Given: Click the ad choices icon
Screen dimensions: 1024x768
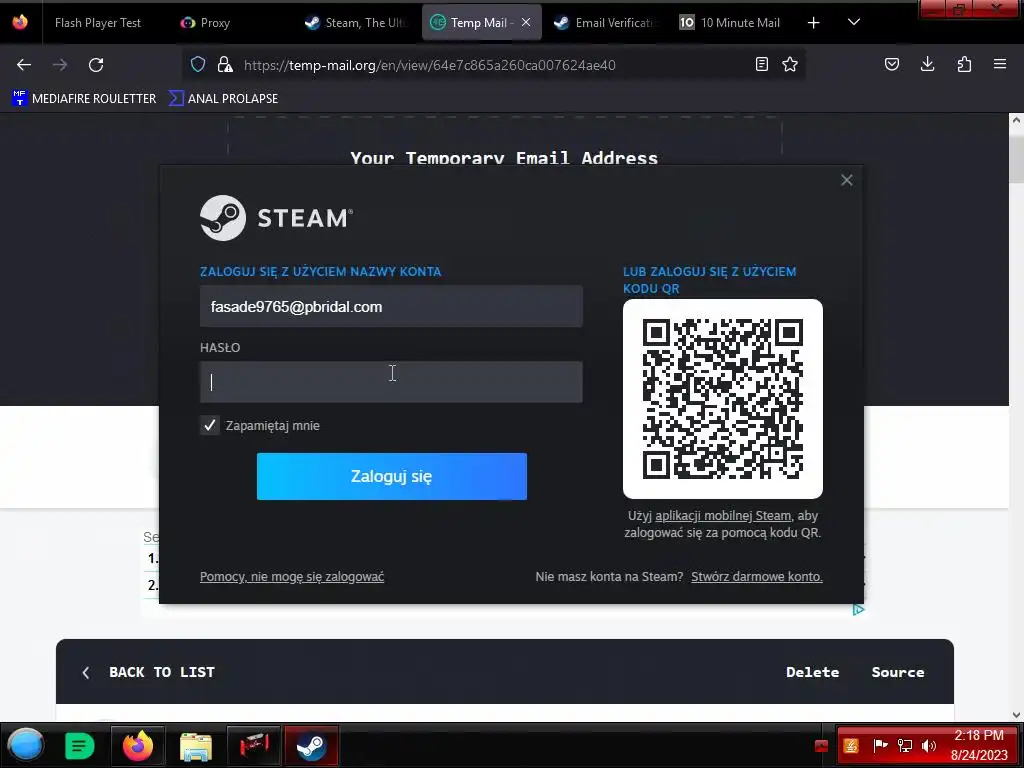Looking at the screenshot, I should [858, 609].
